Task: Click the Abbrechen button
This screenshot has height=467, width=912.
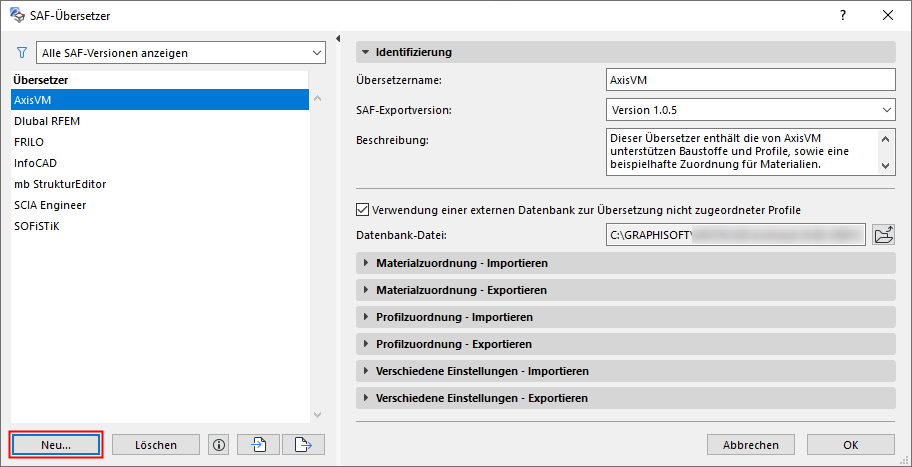Action: (x=751, y=445)
